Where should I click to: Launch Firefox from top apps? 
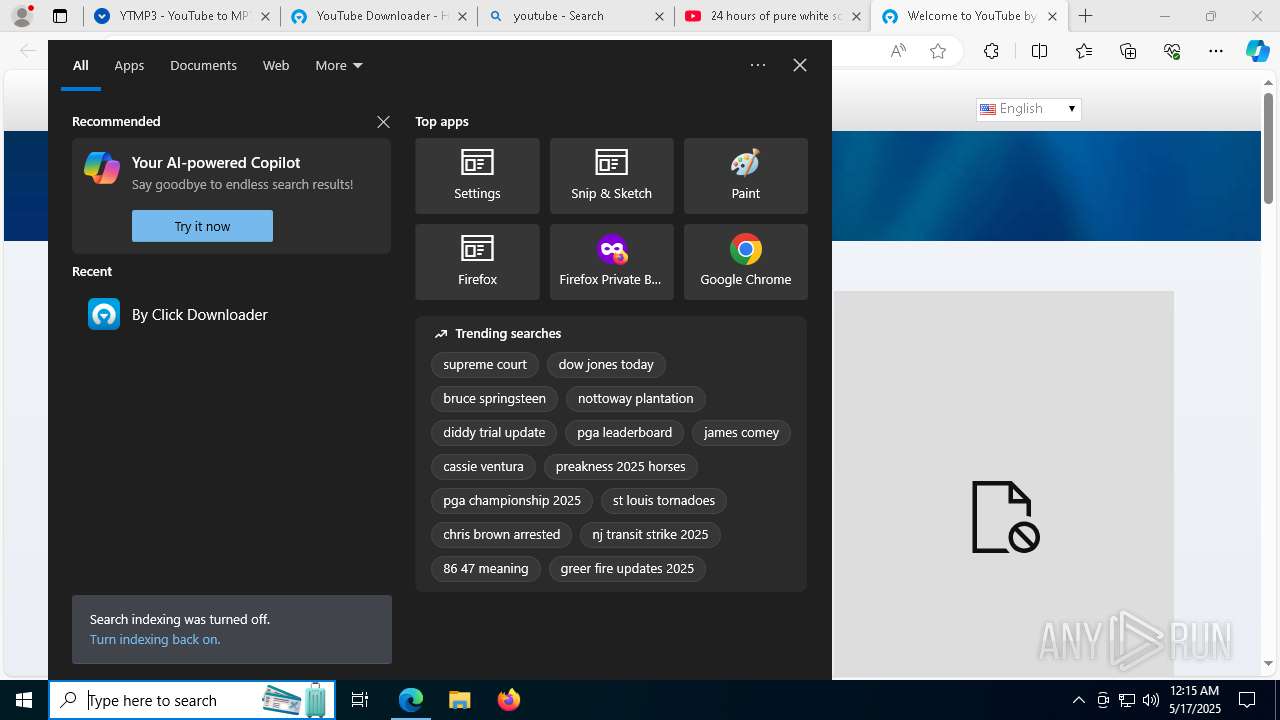(x=477, y=262)
